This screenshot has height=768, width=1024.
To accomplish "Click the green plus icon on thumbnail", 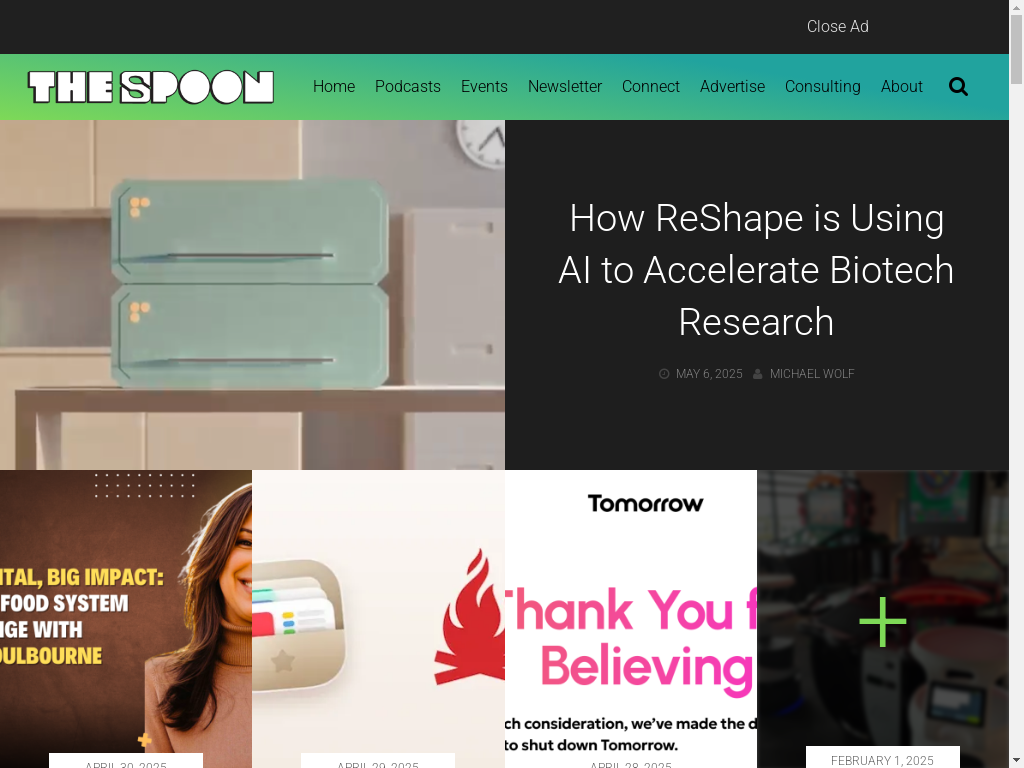I will click(x=882, y=622).
